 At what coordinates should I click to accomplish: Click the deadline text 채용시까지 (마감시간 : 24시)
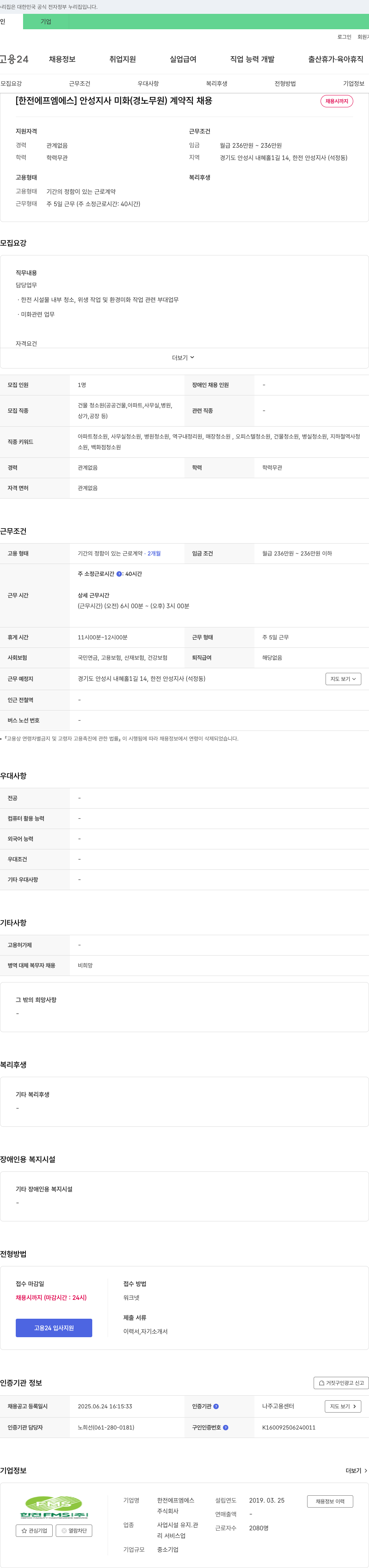click(x=51, y=1297)
